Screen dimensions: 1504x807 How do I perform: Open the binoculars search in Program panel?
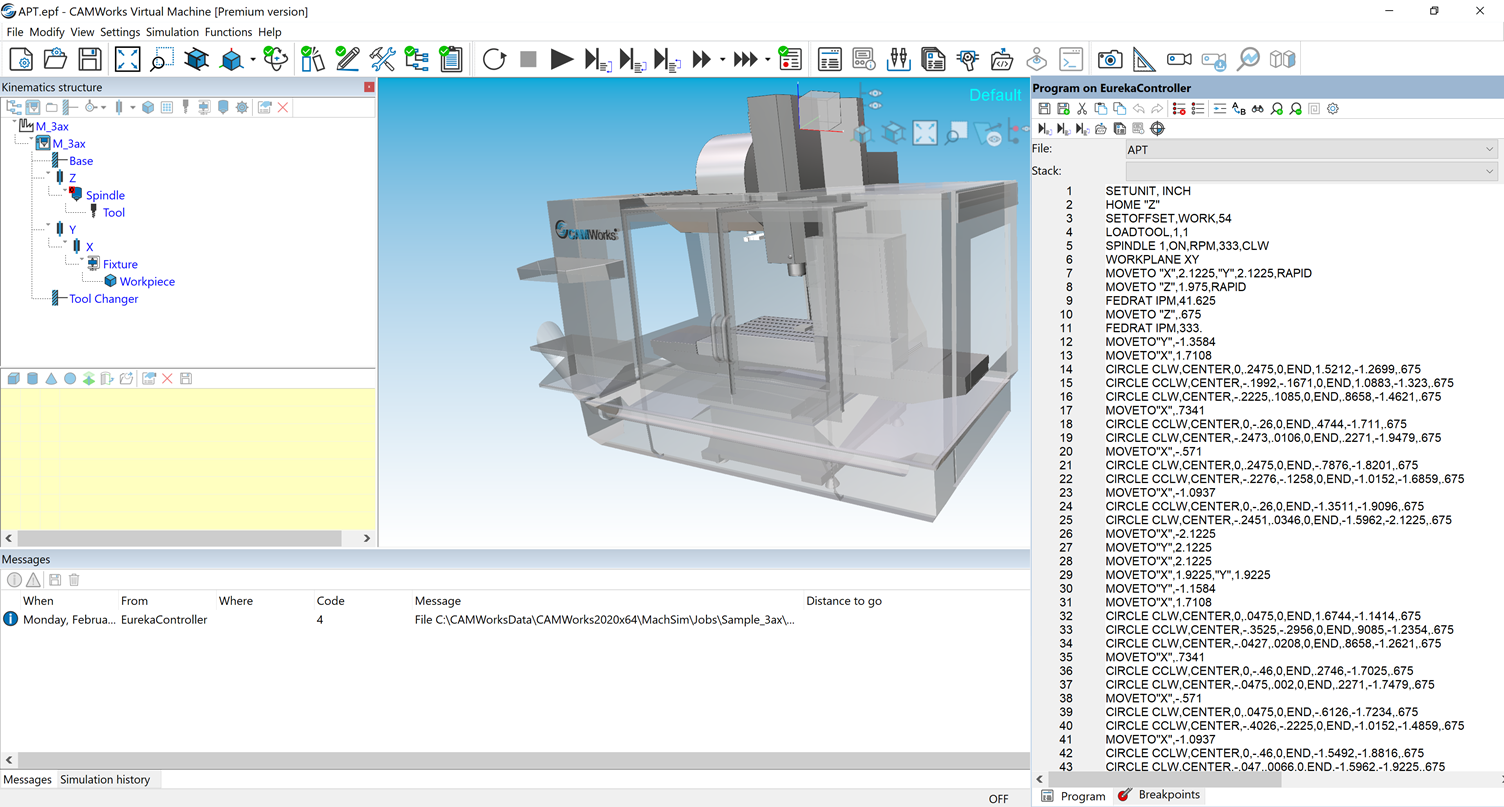click(x=1258, y=108)
